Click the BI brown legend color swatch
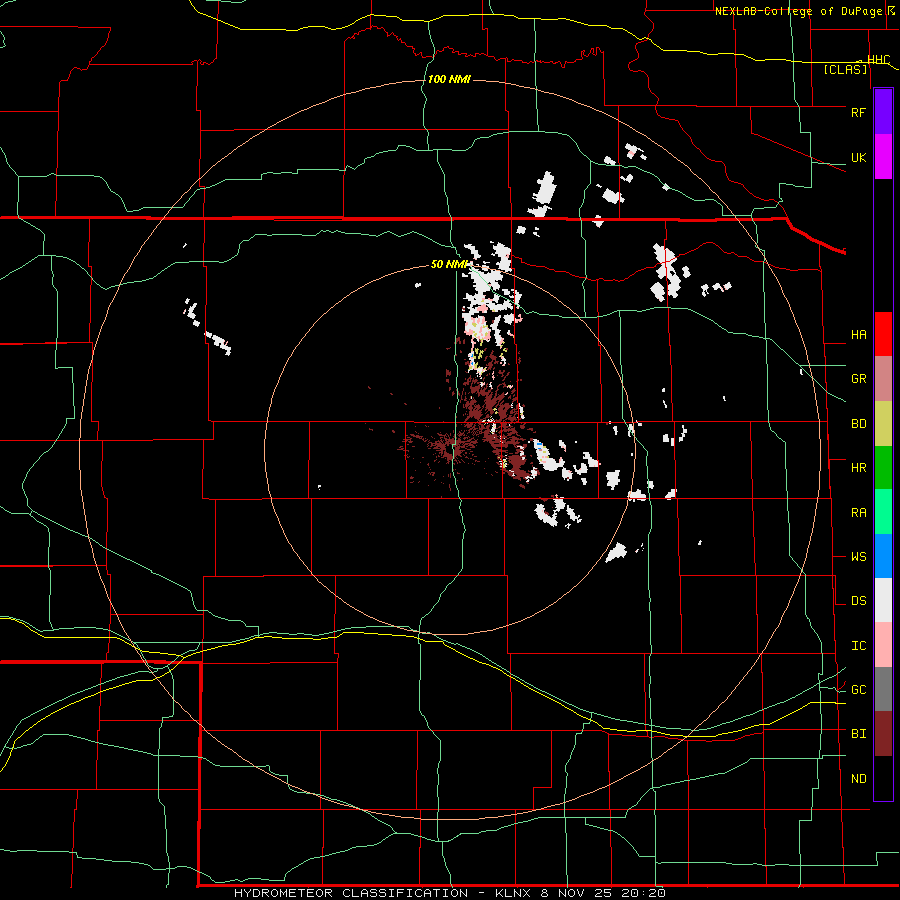900x900 pixels. (x=883, y=734)
